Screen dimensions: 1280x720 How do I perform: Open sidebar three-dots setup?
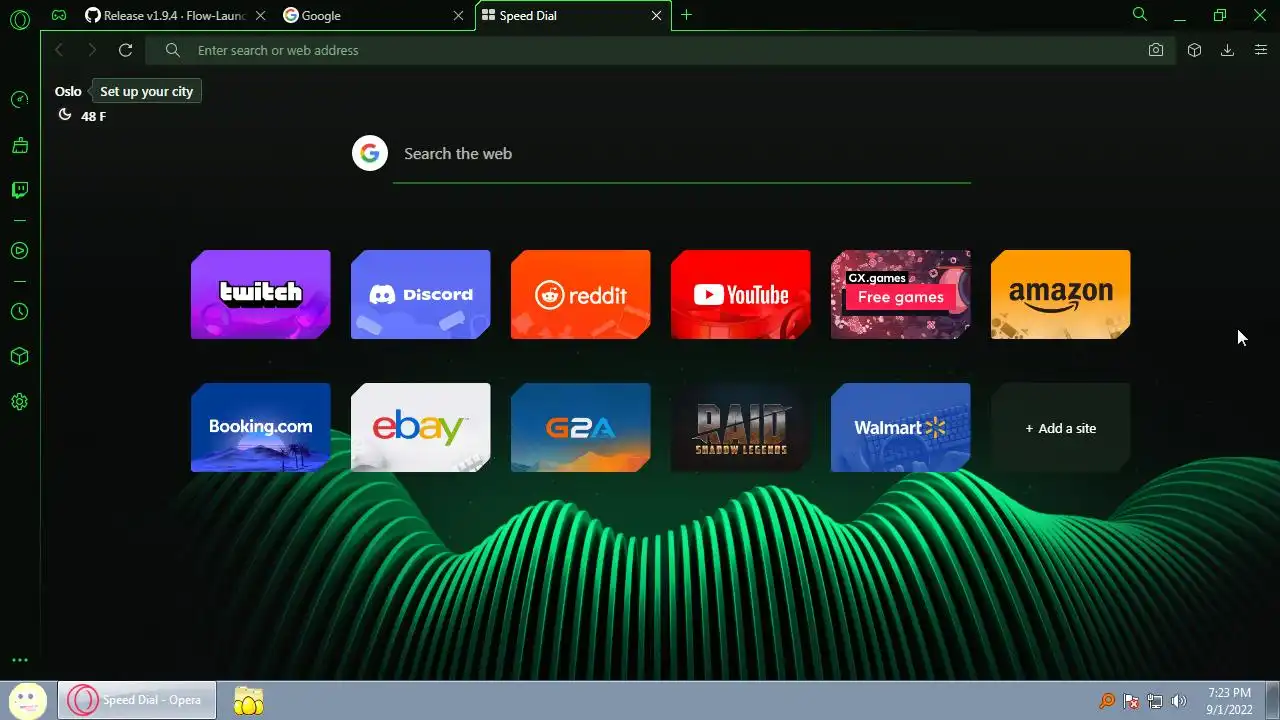point(19,660)
